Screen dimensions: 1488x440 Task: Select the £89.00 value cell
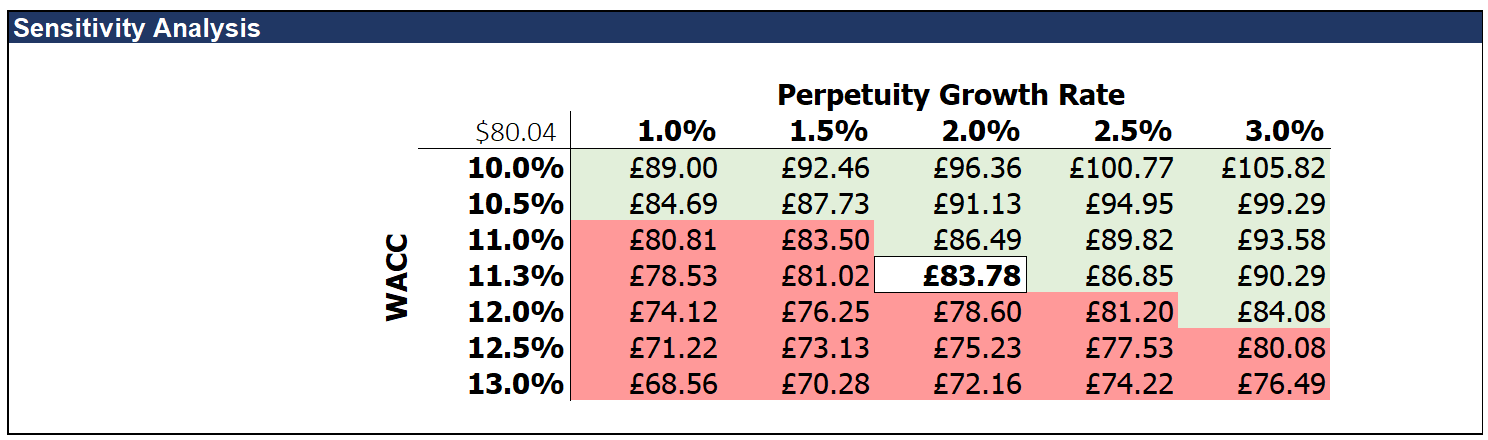tap(674, 168)
